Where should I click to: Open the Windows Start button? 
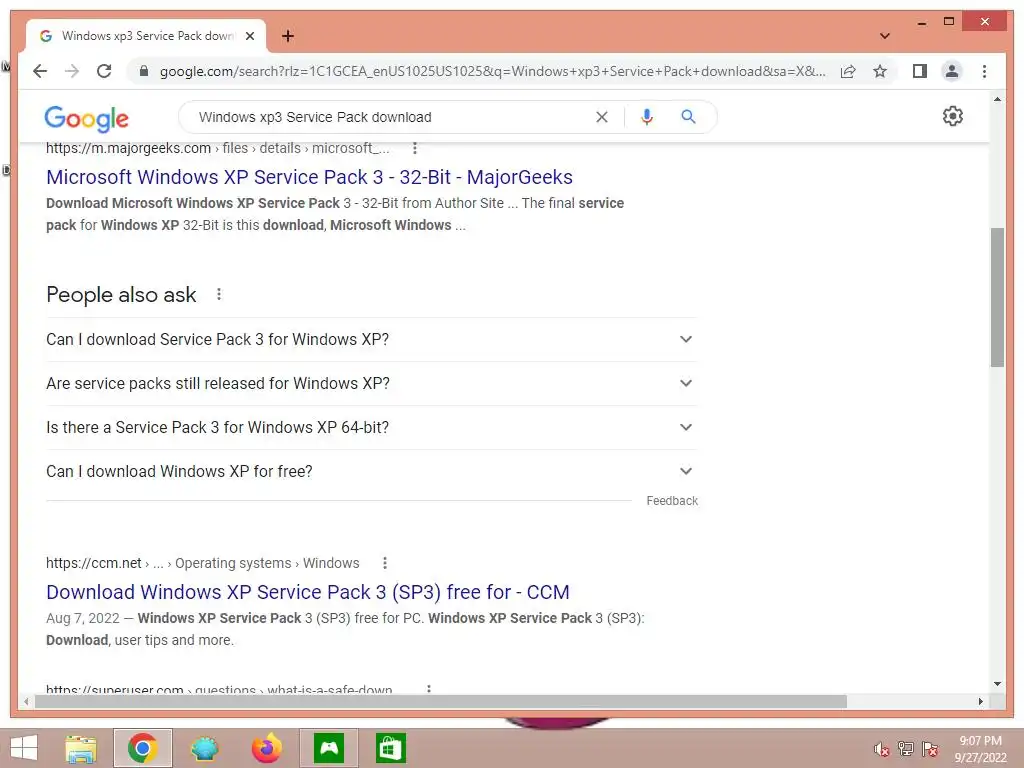(24, 748)
